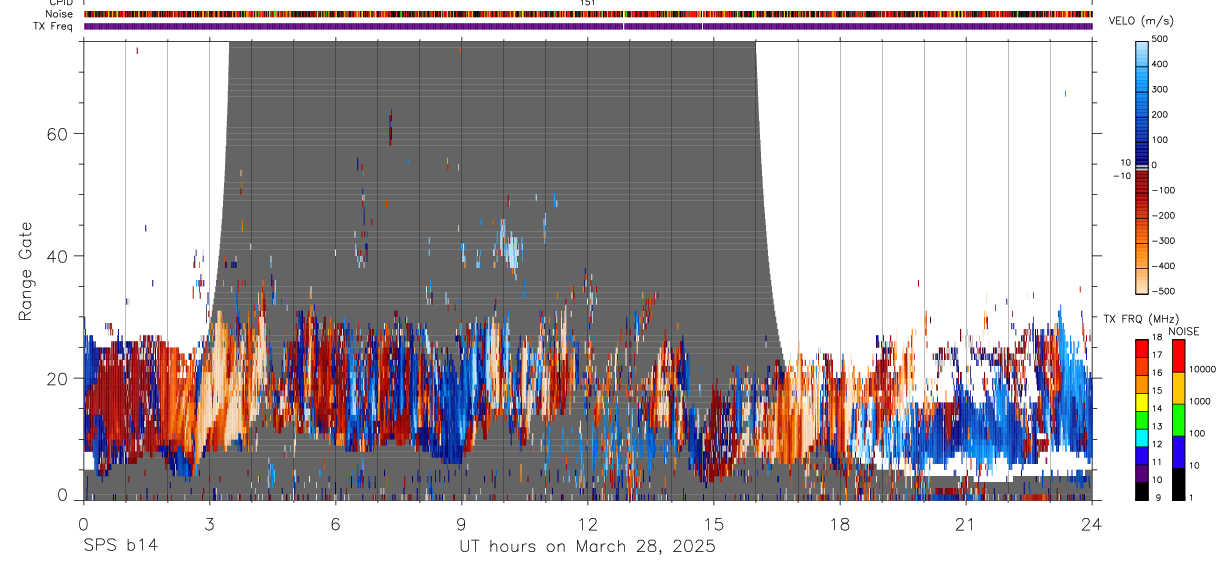The height and width of the screenshot is (567, 1228).
Task: Click the 10000 label on NOISE legend
Action: [1201, 369]
